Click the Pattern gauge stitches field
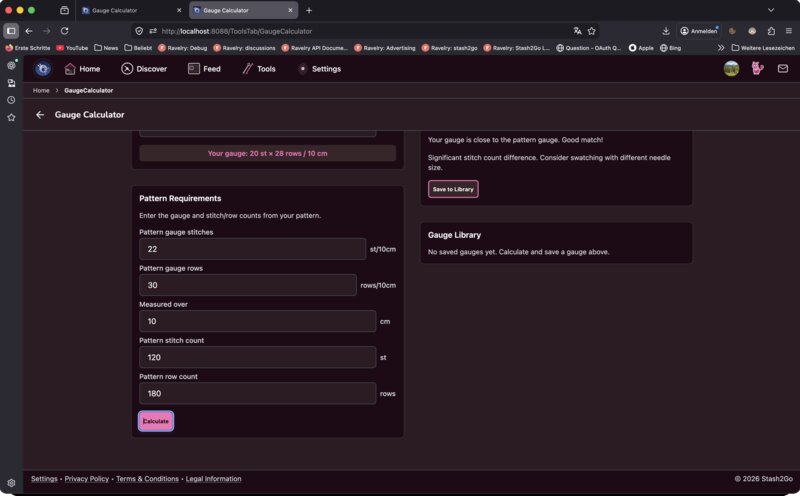 point(253,249)
